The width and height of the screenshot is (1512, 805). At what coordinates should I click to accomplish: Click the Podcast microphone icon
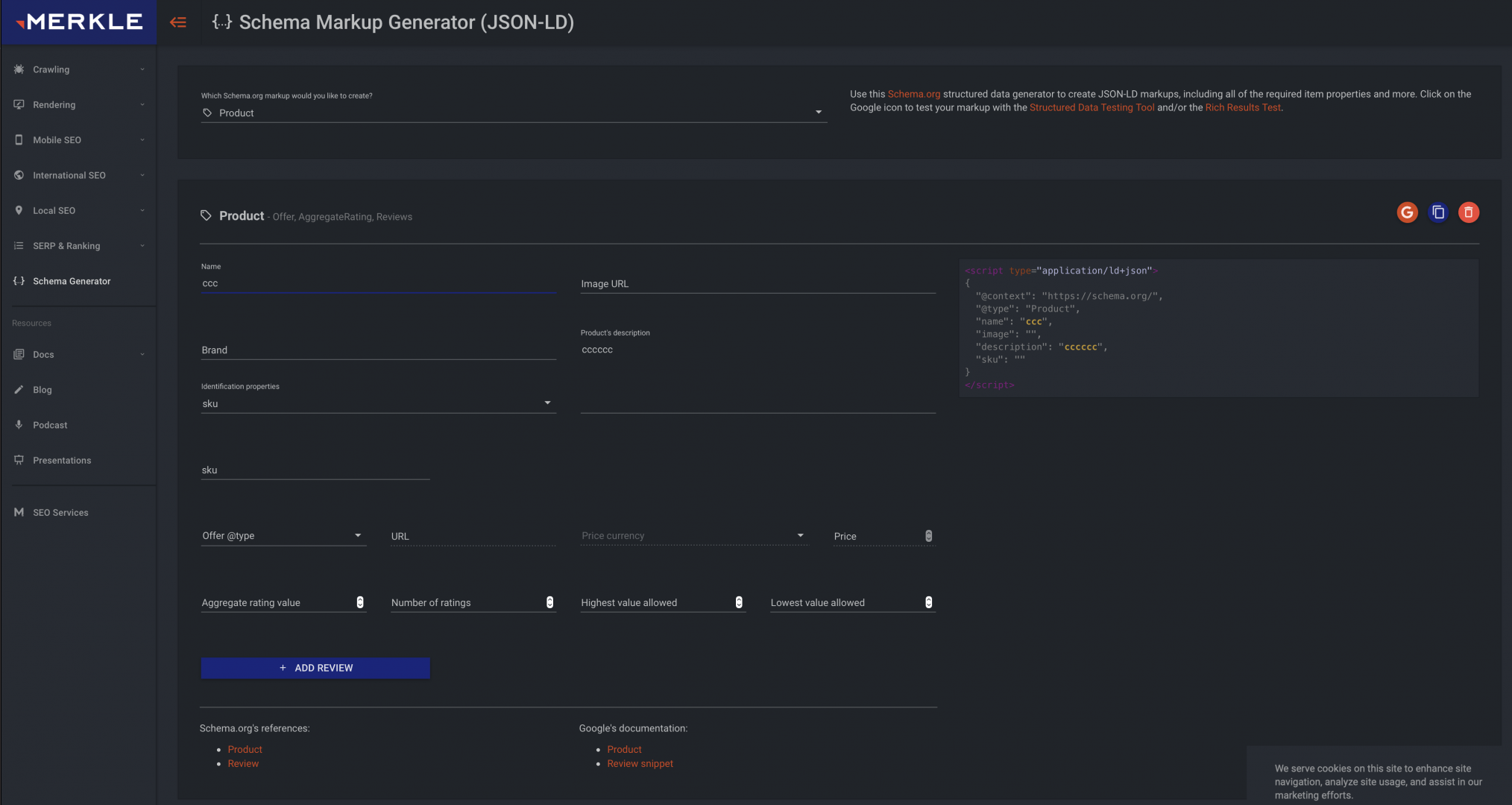19,425
